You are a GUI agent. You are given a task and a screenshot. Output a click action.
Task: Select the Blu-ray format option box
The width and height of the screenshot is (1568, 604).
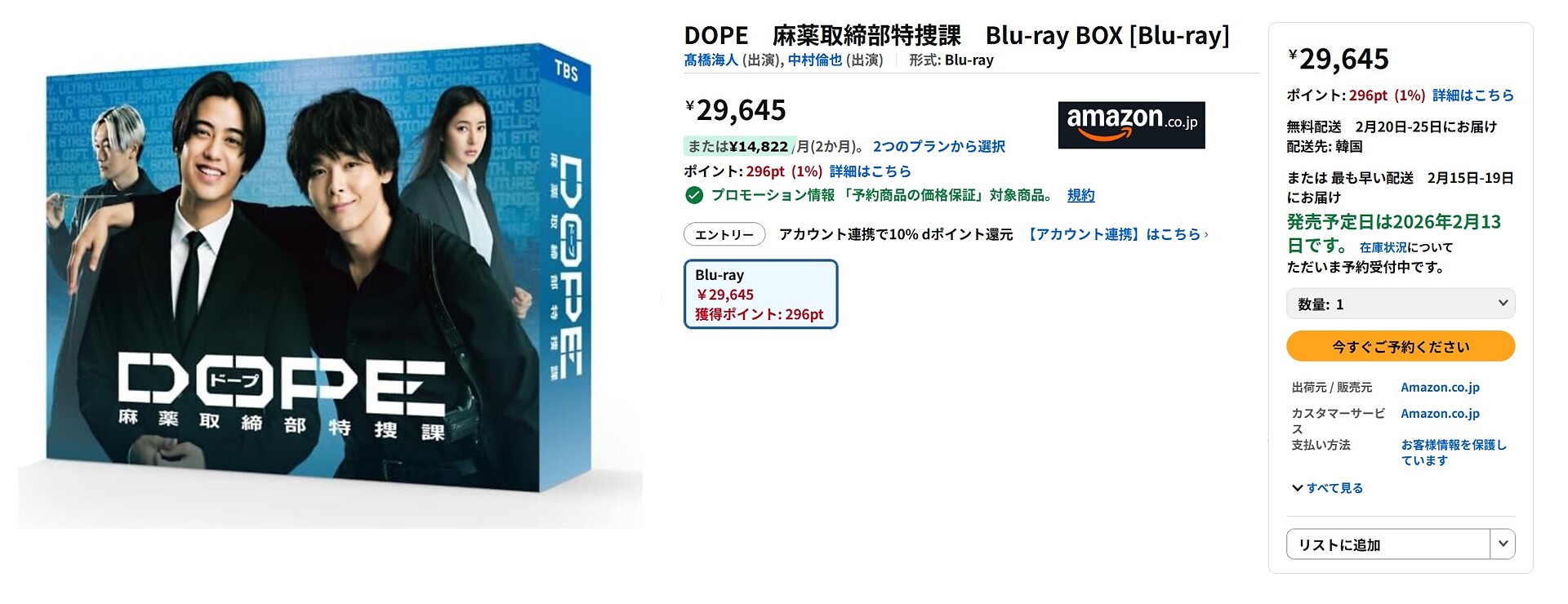[761, 295]
